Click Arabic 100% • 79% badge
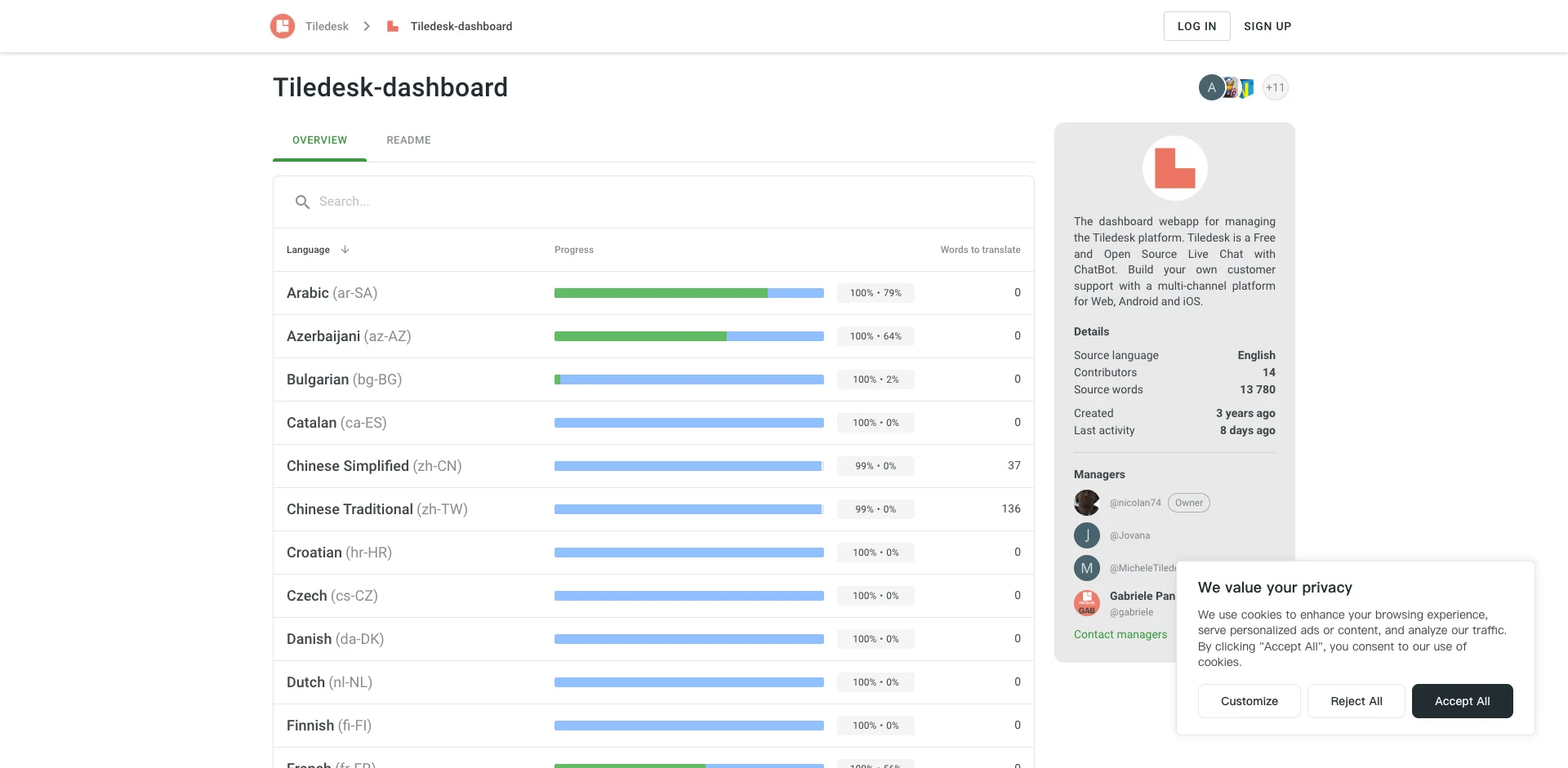 (875, 293)
